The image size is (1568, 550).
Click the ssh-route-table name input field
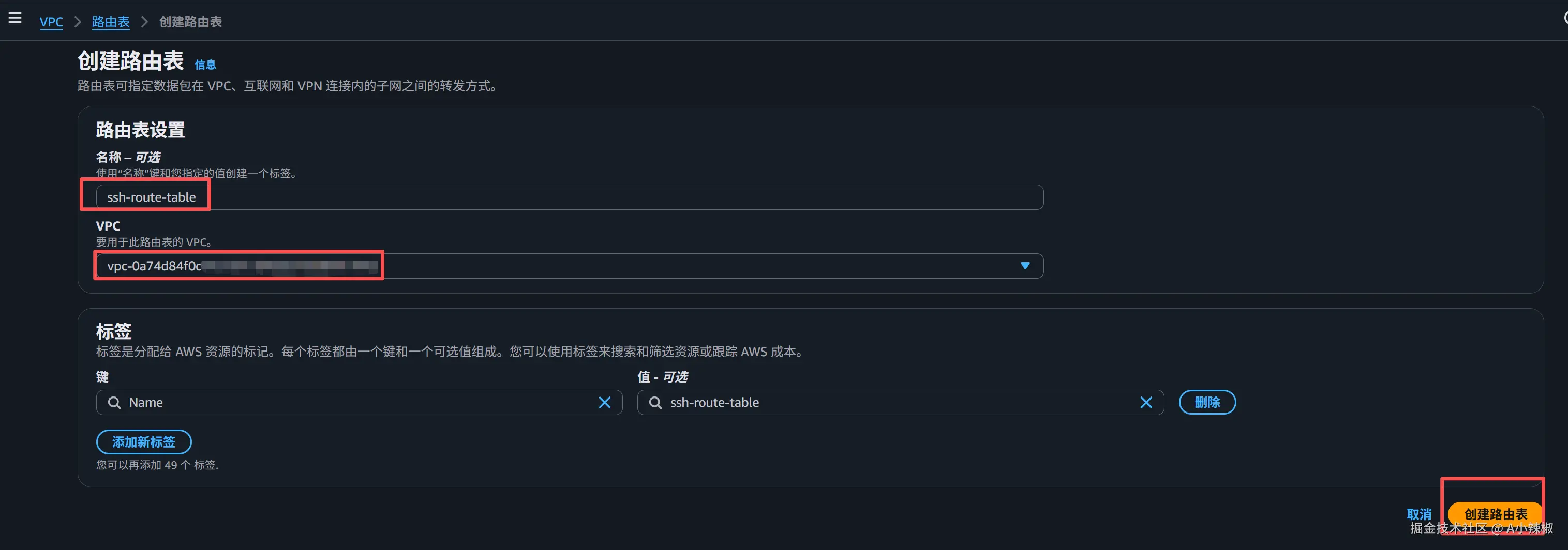click(x=570, y=197)
